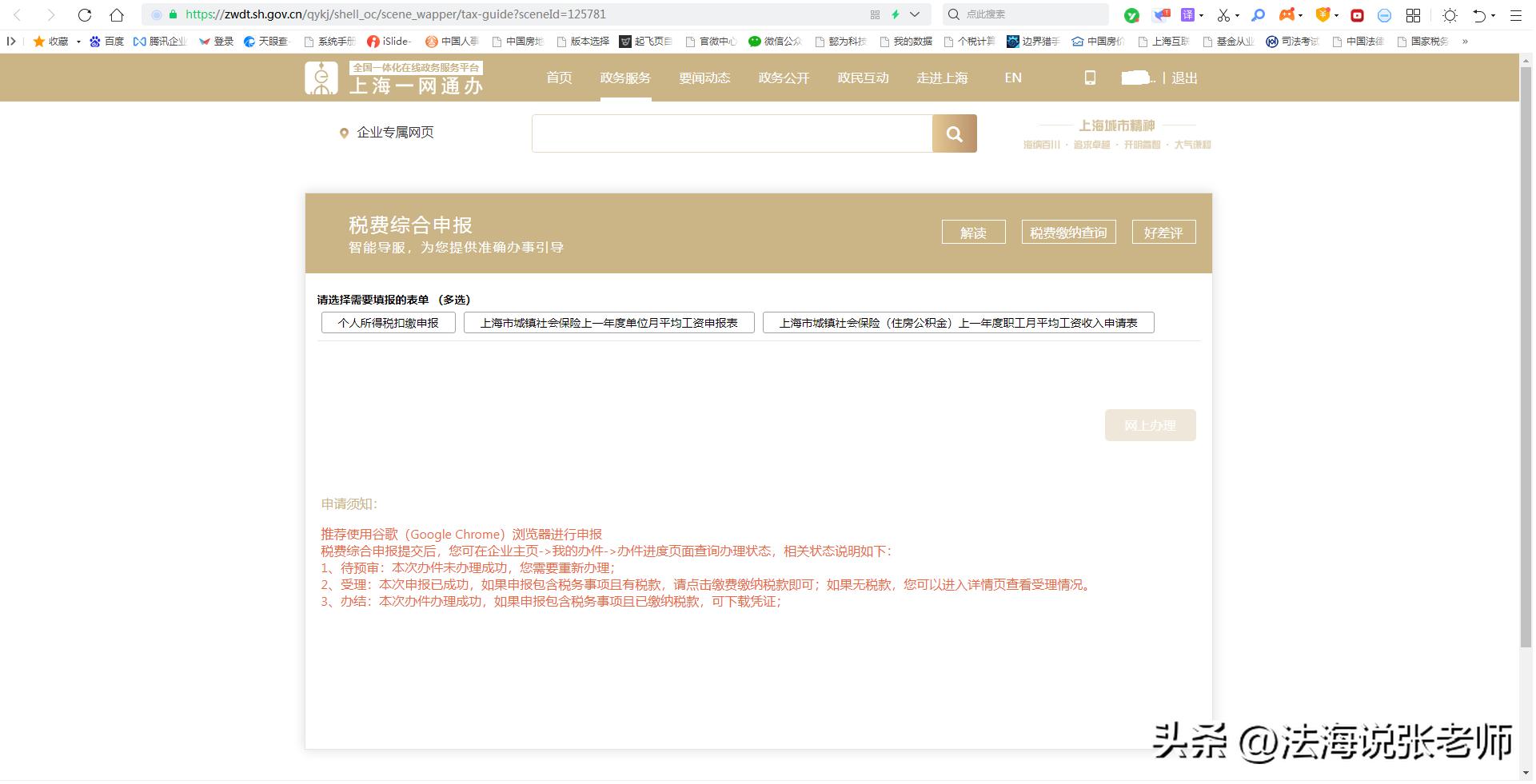
Task: Open the browser apps grid icon
Action: 1413,14
